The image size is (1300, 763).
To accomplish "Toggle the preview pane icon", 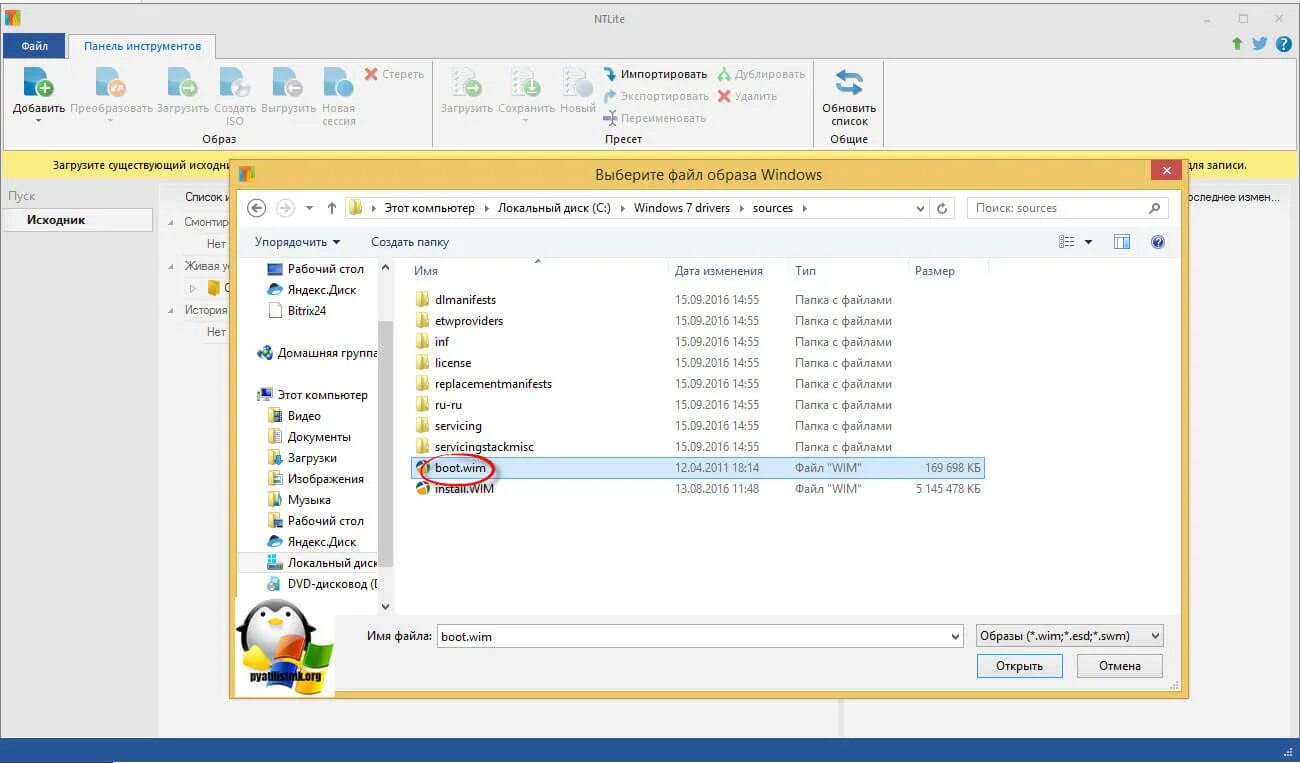I will pos(1122,242).
